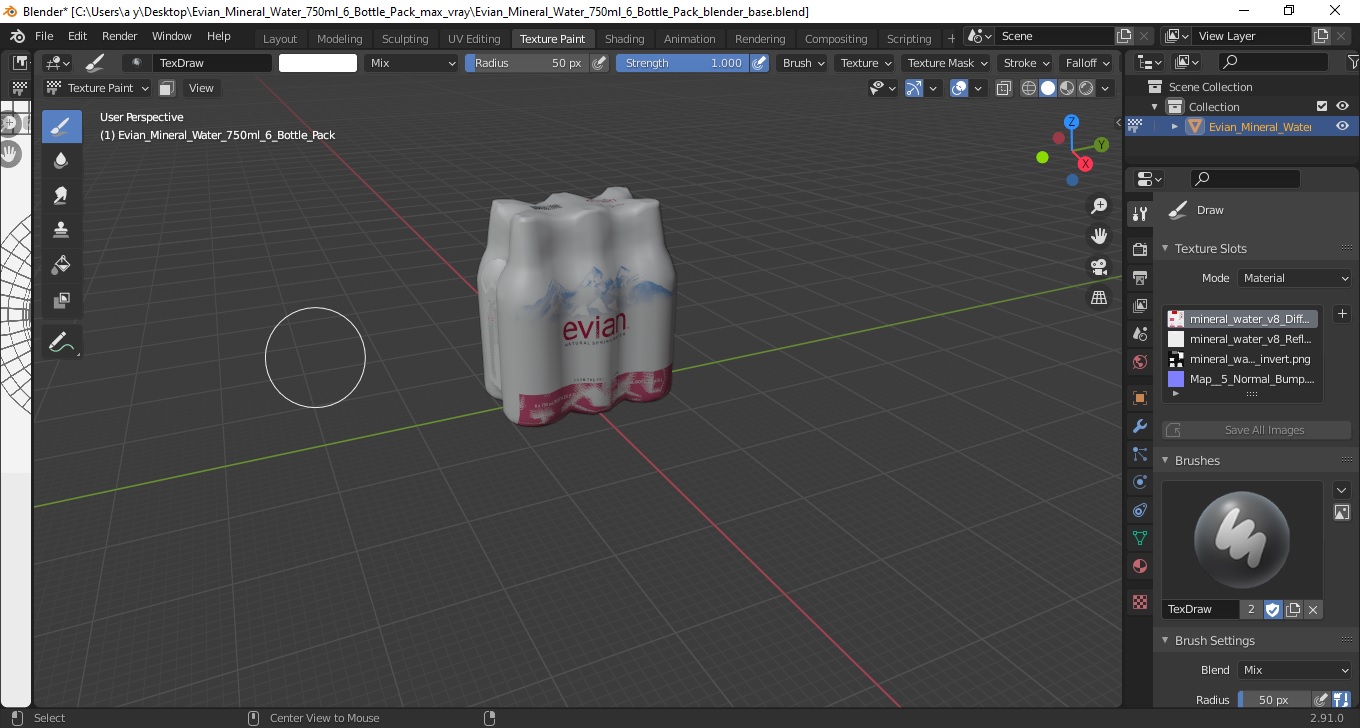Open the File menu
1360x728 pixels.
tap(44, 36)
